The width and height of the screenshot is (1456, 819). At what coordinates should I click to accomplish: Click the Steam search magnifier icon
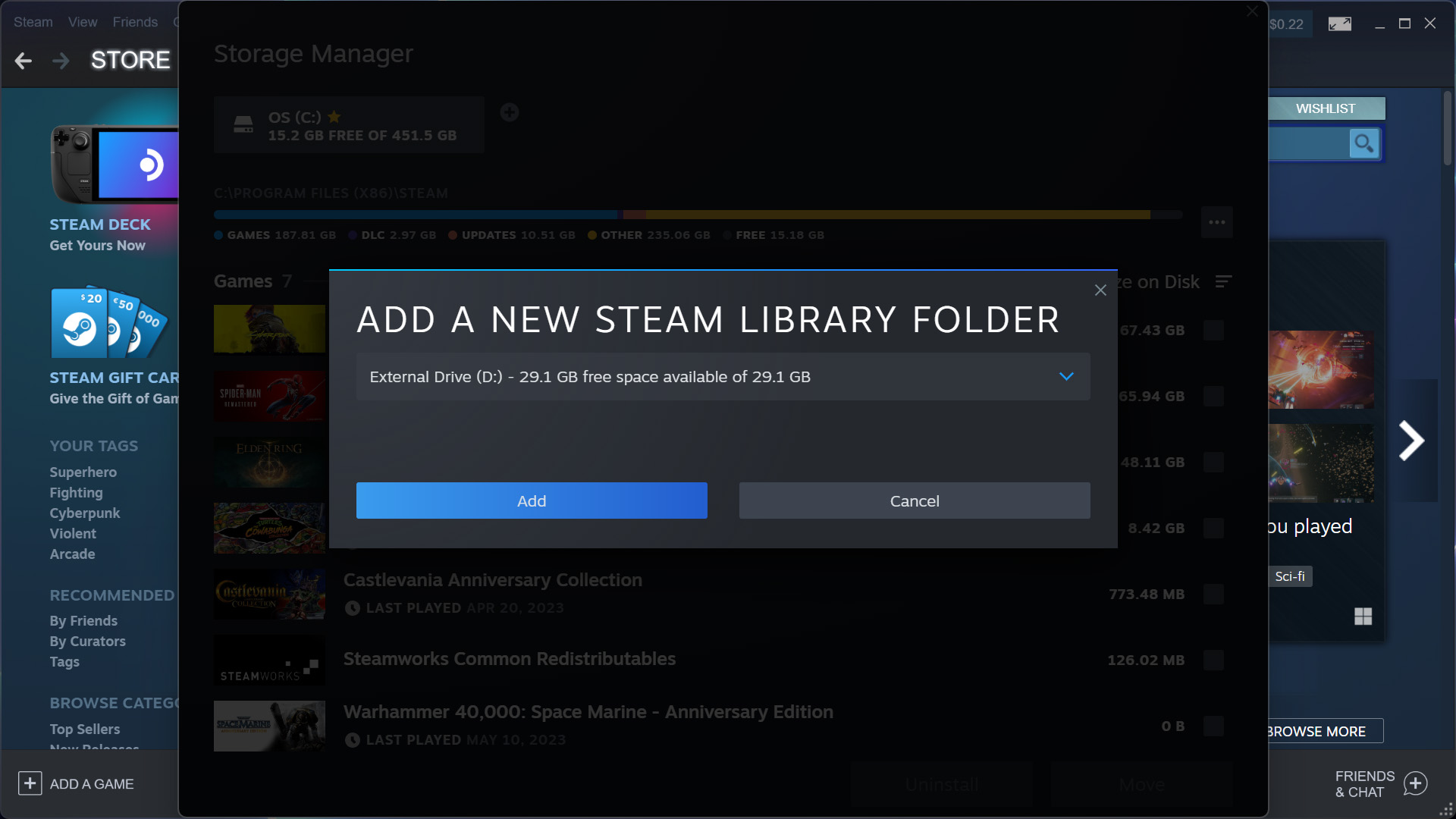pos(1364,143)
